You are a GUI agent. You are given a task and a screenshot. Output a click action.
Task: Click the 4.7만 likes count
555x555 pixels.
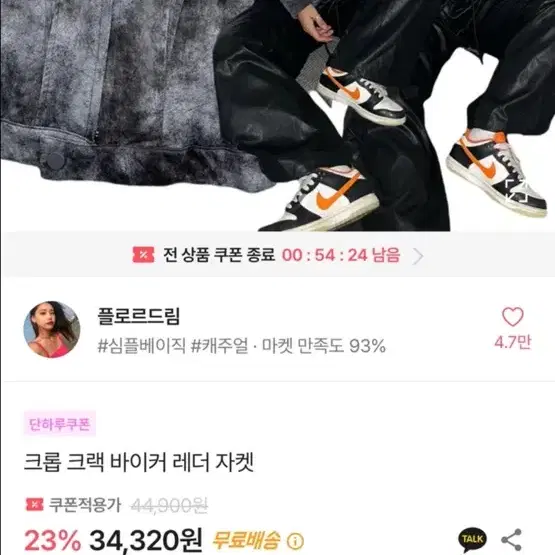point(513,342)
